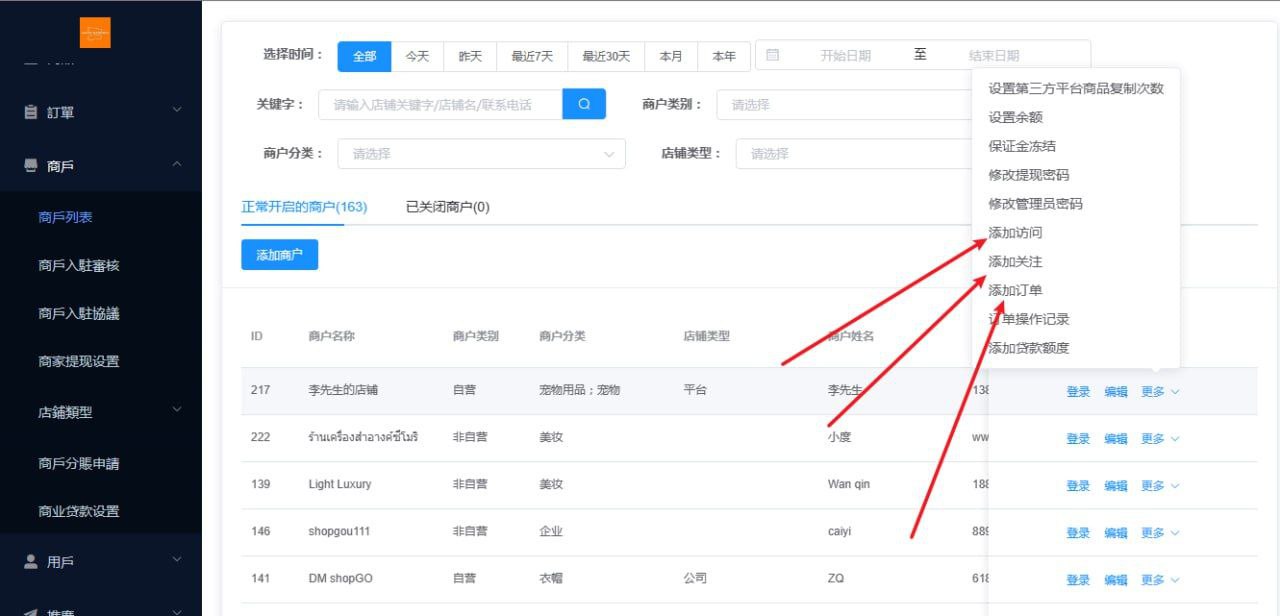The width and height of the screenshot is (1280, 616).
Task: Open the 商户分类 dropdown
Action: click(x=481, y=154)
